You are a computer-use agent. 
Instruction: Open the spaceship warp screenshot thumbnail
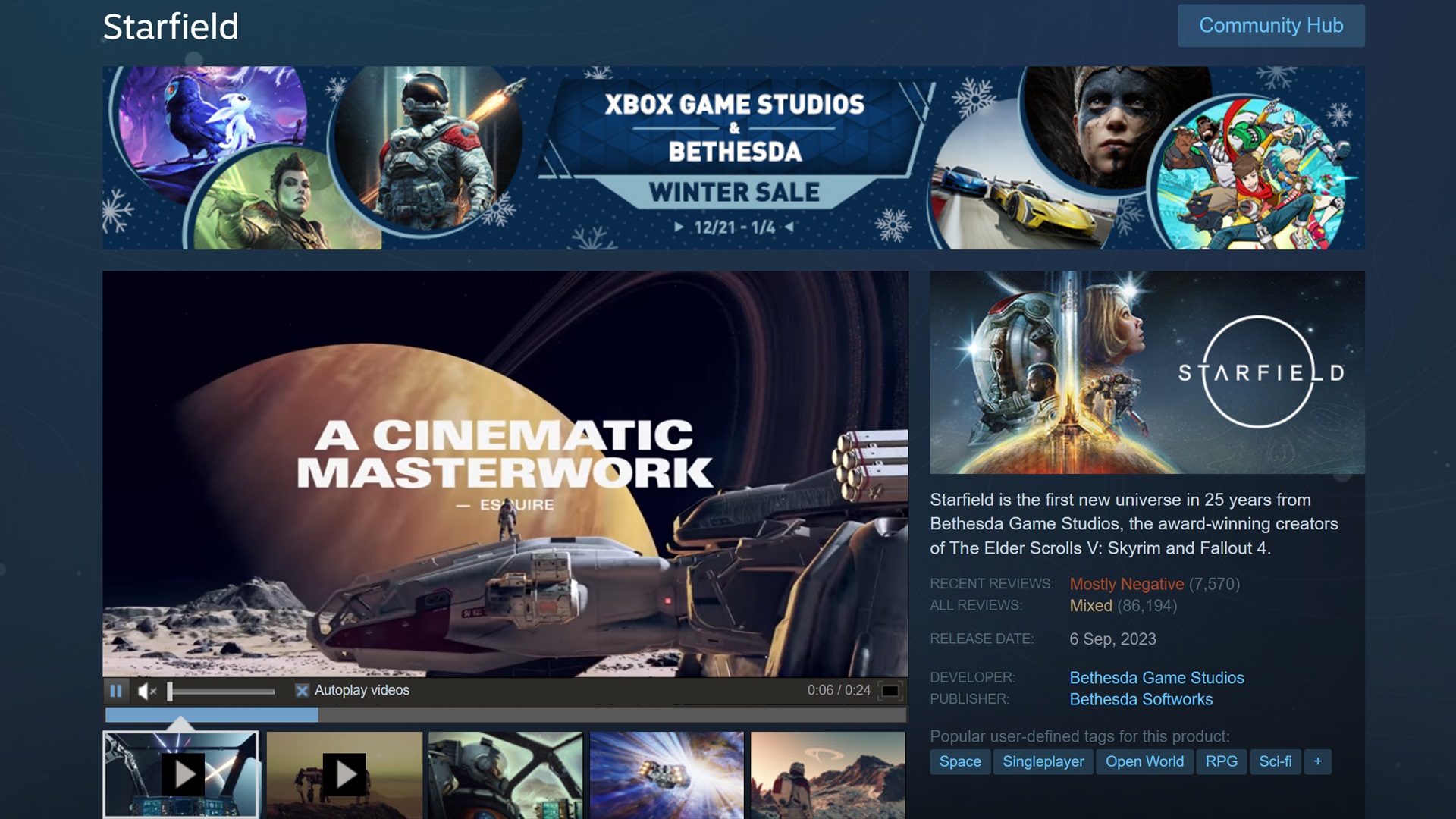click(x=667, y=774)
